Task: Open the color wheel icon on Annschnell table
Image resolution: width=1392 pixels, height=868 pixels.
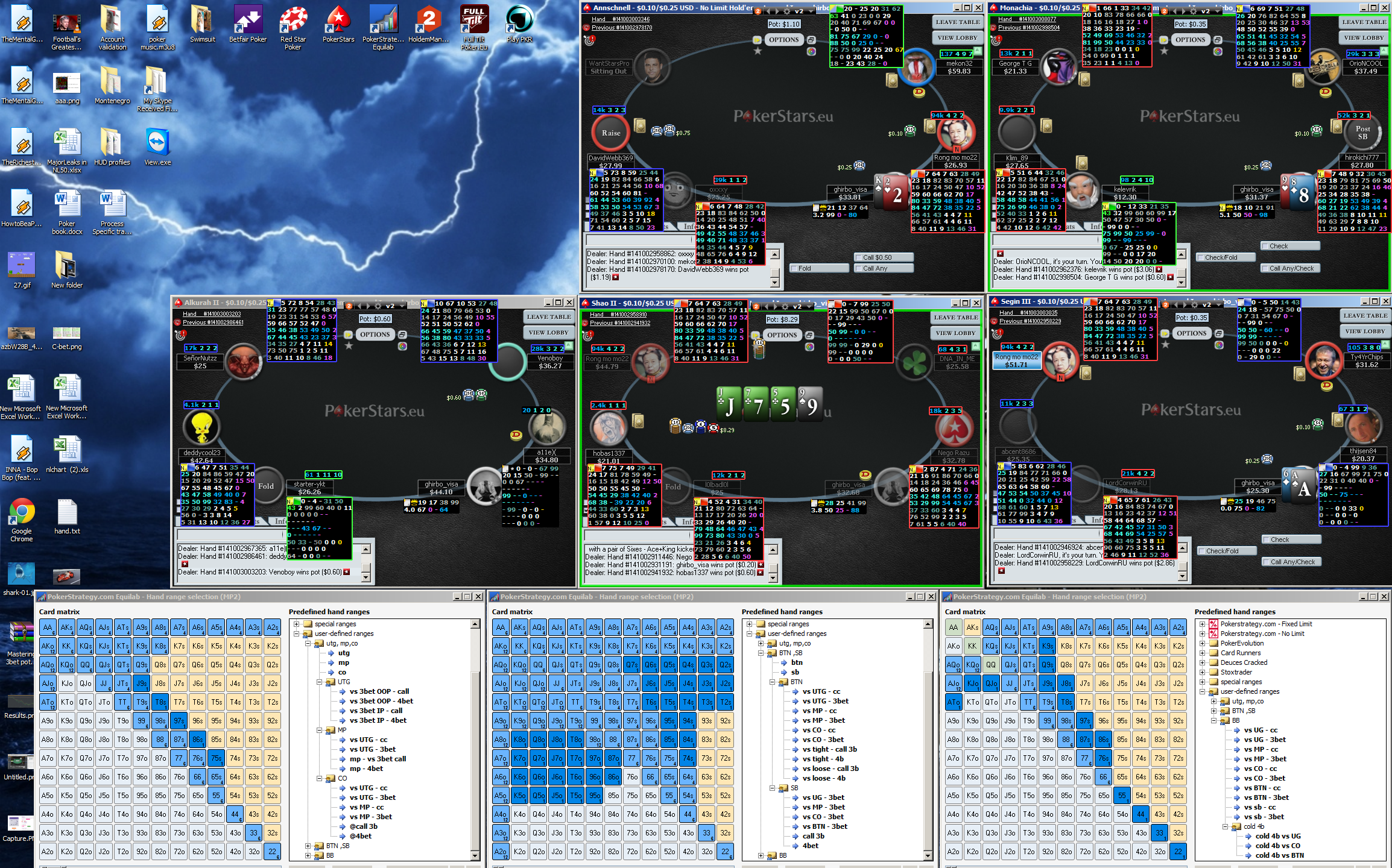Action: [811, 51]
